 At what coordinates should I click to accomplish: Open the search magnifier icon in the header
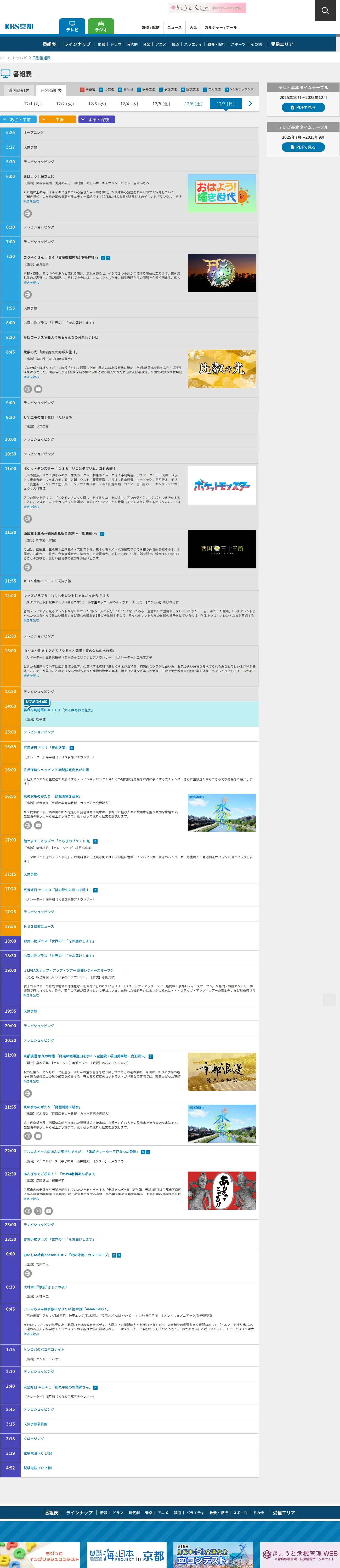(325, 10)
